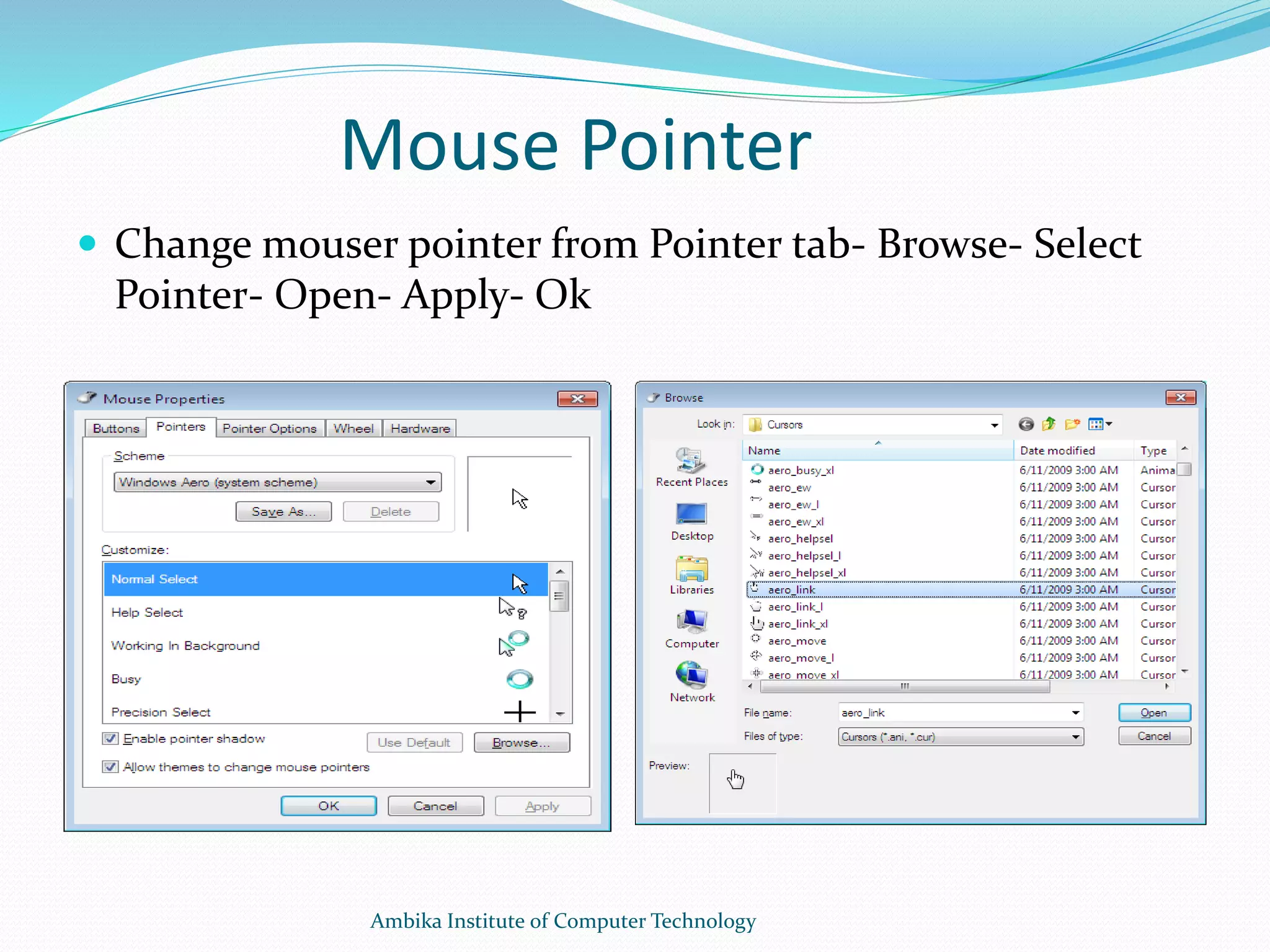Viewport: 1270px width, 952px height.
Task: Switch to the Wheel tab
Action: click(353, 428)
